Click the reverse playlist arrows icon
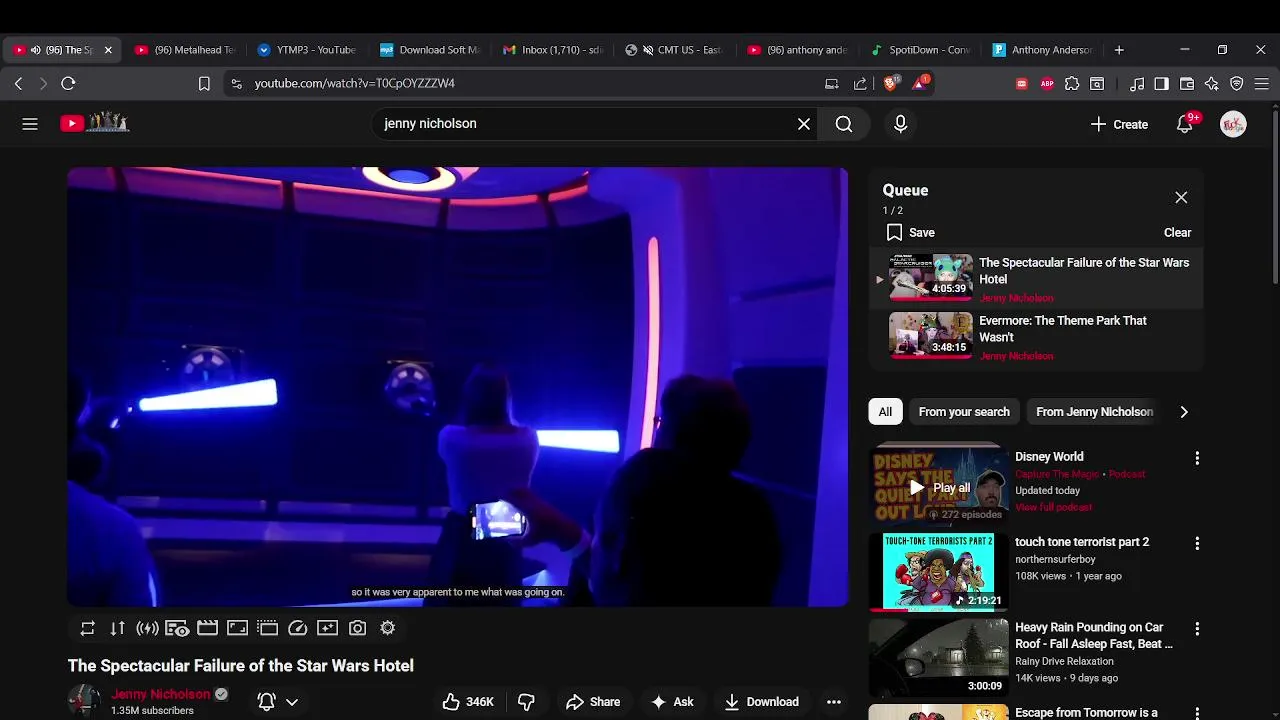1280x720 pixels. [117, 628]
